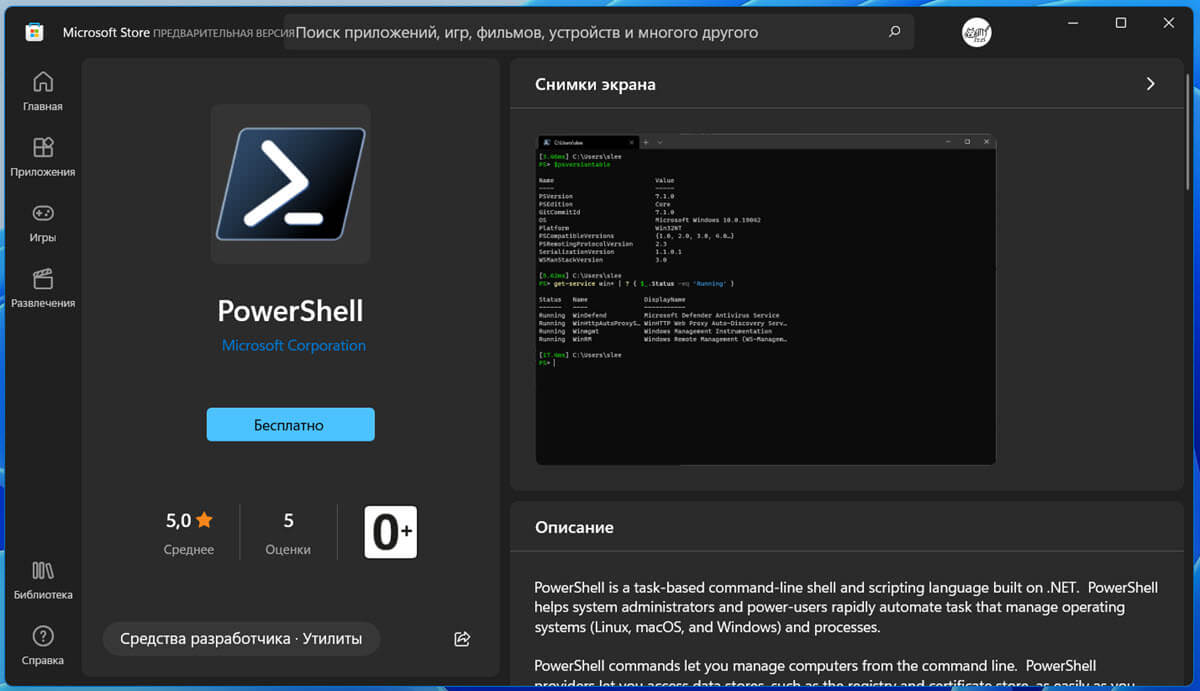1200x691 pixels.
Task: Click Бесплатно to get PowerShell
Action: click(x=291, y=424)
